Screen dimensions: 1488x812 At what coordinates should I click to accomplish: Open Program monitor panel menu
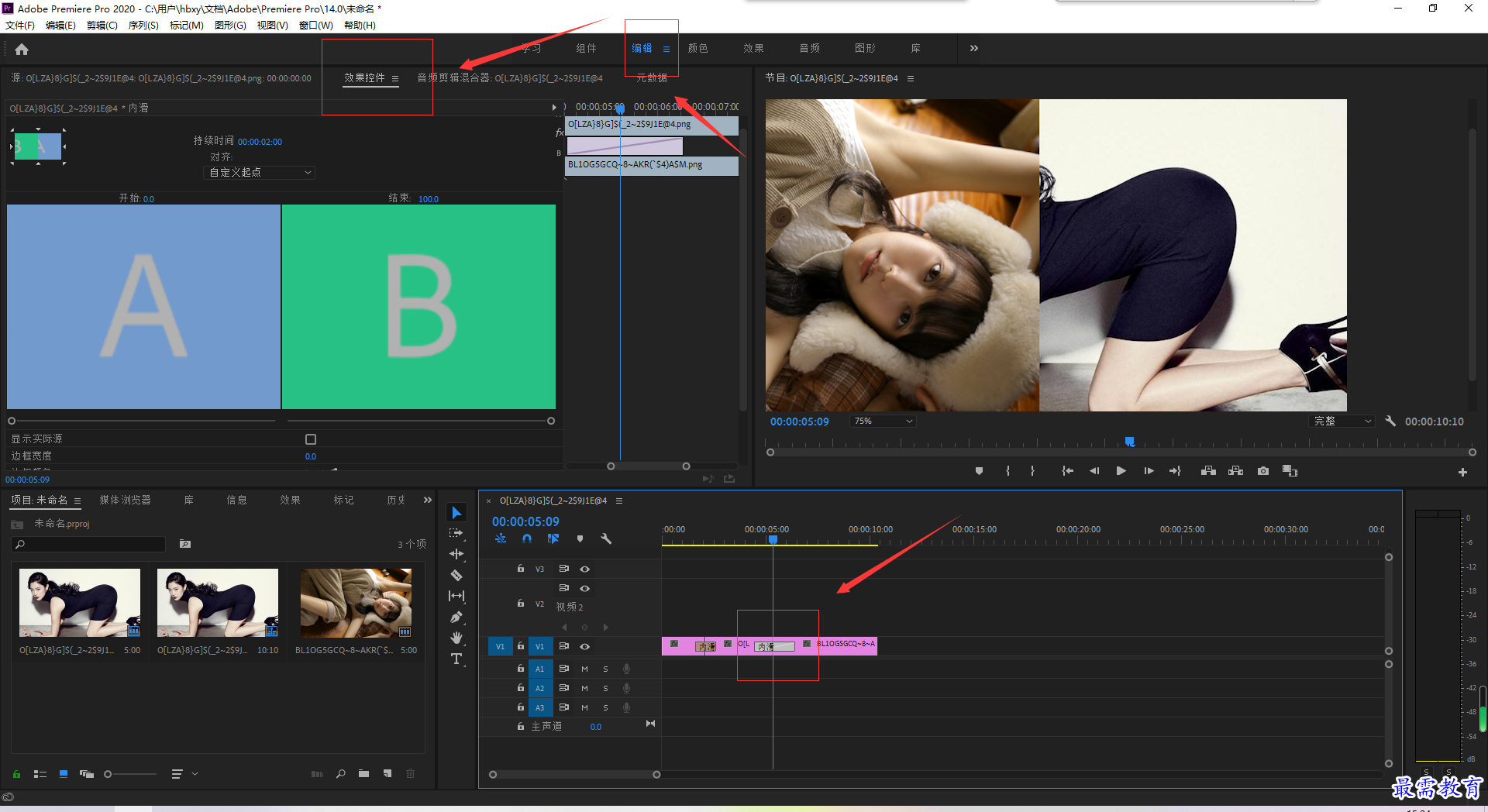tap(911, 78)
